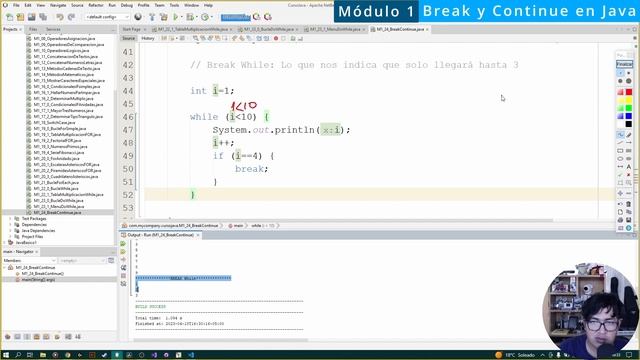The height and width of the screenshot is (360, 640).
Task: Open the Tools menu
Action: point(174,5)
